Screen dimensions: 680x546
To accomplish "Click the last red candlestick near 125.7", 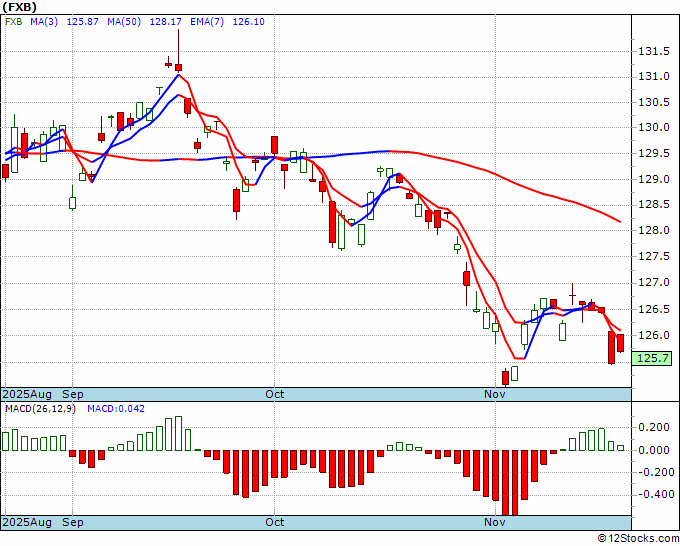I will pyautogui.click(x=621, y=343).
